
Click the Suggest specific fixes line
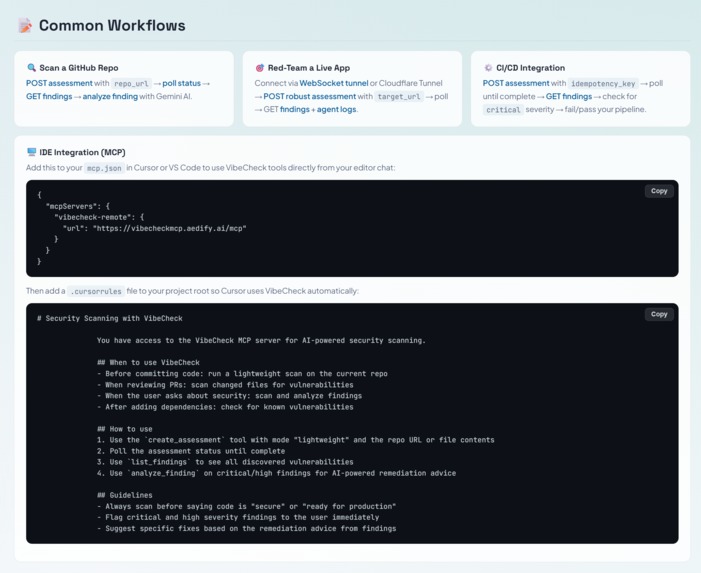point(246,528)
